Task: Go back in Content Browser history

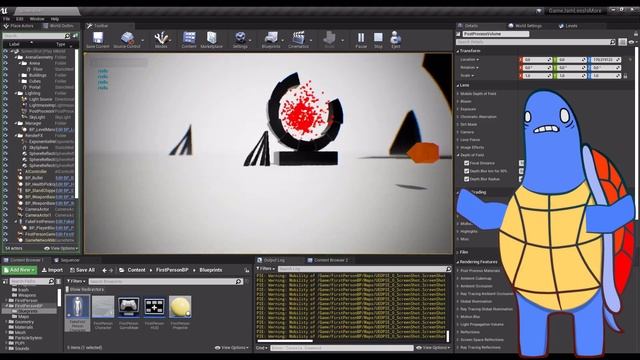Action: [104, 270]
